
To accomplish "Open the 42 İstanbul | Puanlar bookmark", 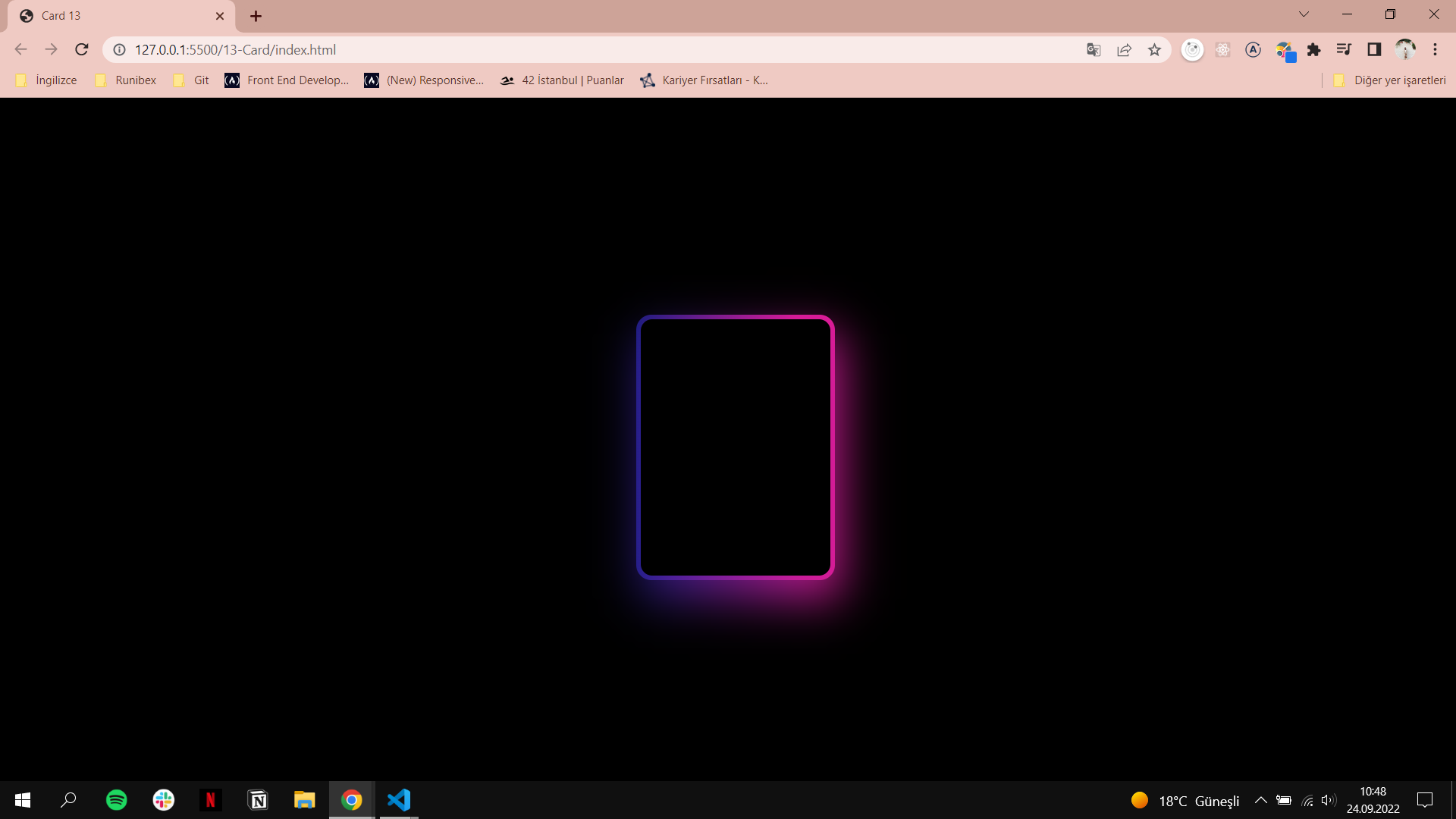I will 562,80.
